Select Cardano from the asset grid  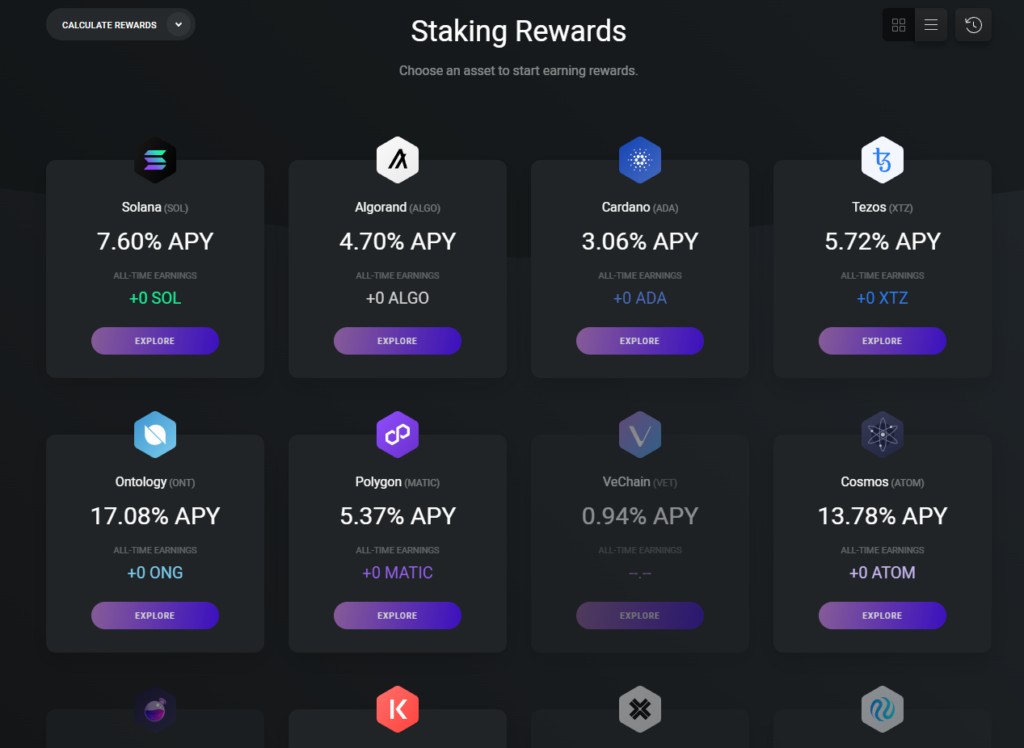[x=639, y=267]
